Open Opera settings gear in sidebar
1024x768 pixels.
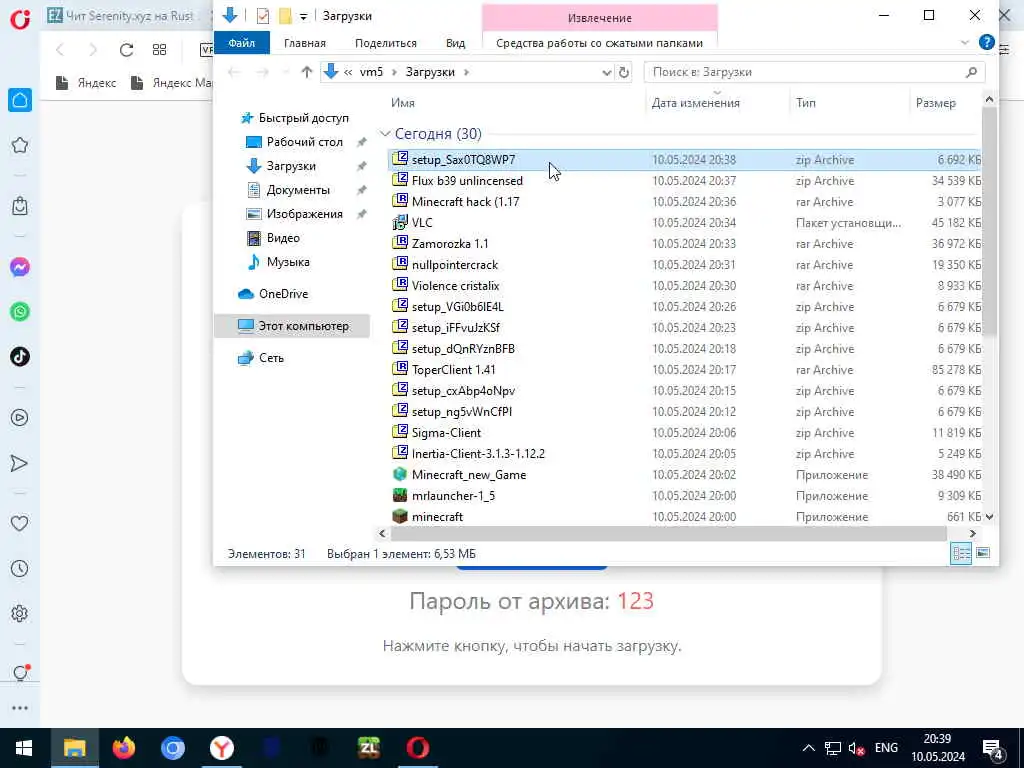(20, 613)
